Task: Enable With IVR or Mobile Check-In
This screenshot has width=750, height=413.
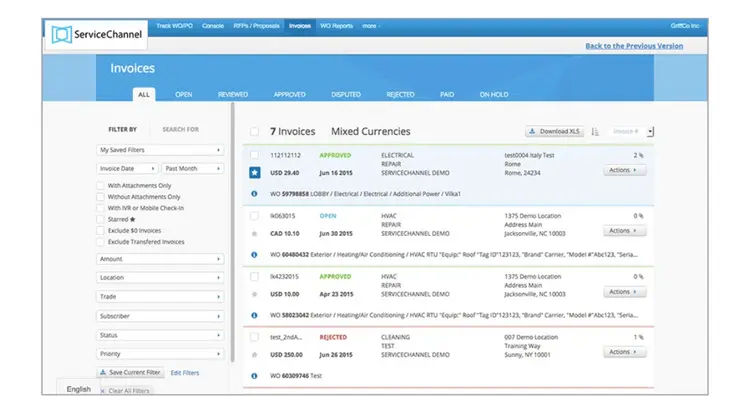Action: 100,208
